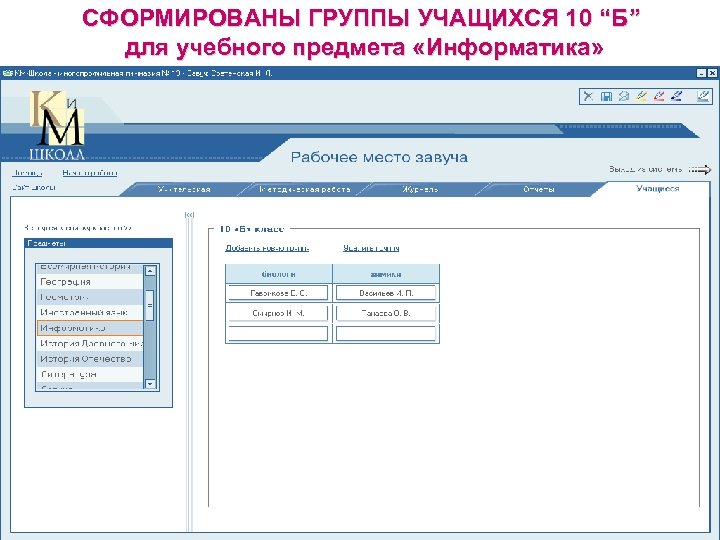Click the subjects list scroll-down arrow
This screenshot has width=720, height=540.
[x=150, y=383]
